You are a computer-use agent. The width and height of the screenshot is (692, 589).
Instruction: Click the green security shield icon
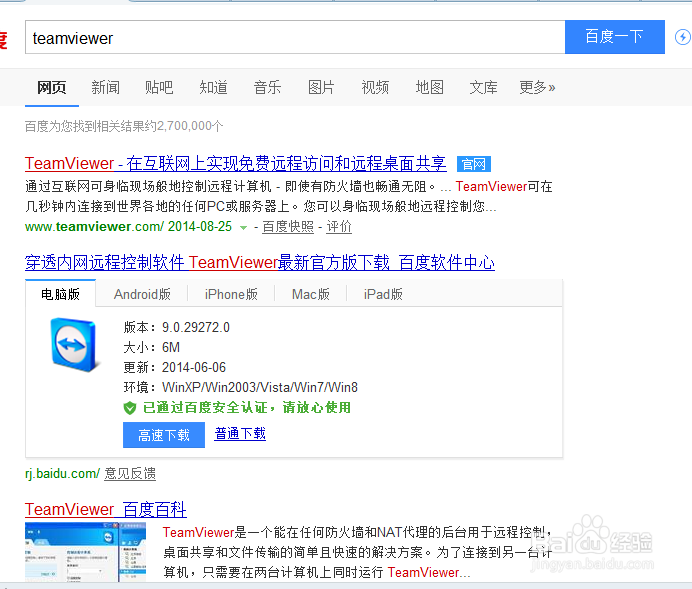click(x=130, y=408)
